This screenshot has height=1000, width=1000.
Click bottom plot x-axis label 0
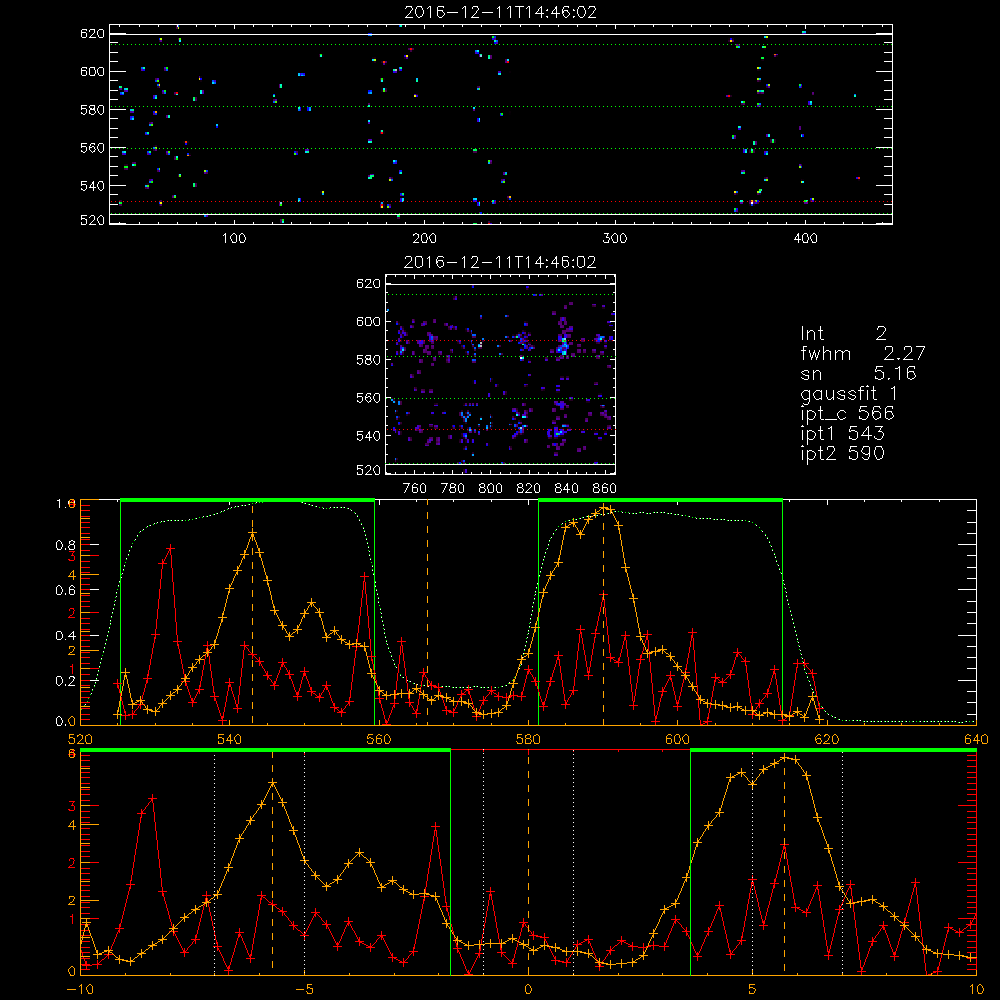coord(528,989)
